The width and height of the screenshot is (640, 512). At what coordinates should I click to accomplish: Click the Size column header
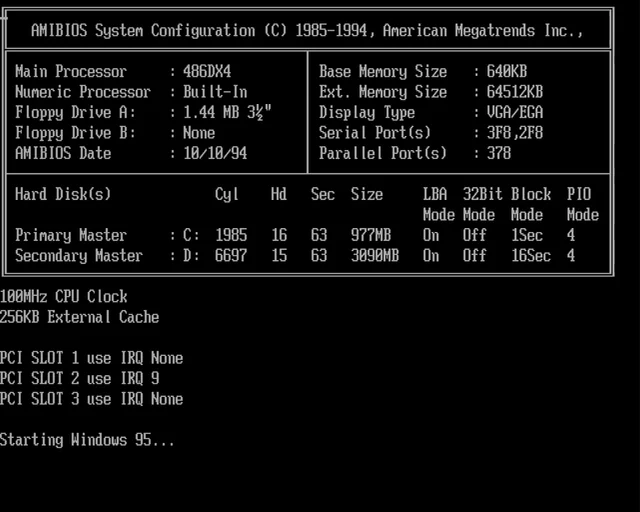367,194
